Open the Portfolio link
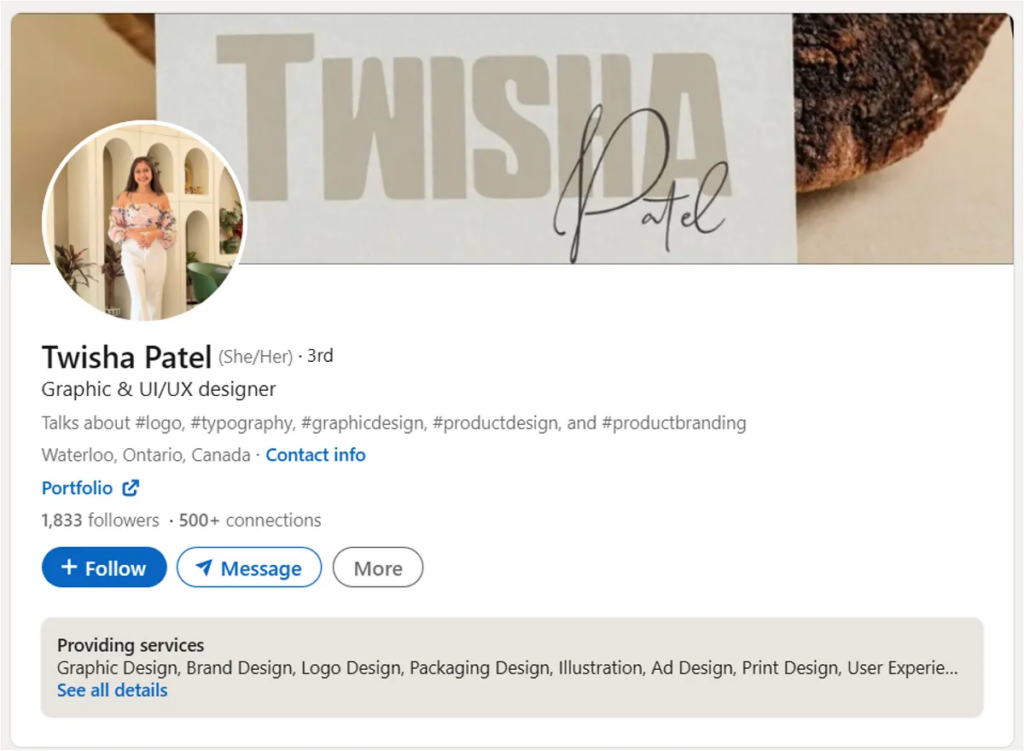This screenshot has width=1024, height=751. point(77,488)
